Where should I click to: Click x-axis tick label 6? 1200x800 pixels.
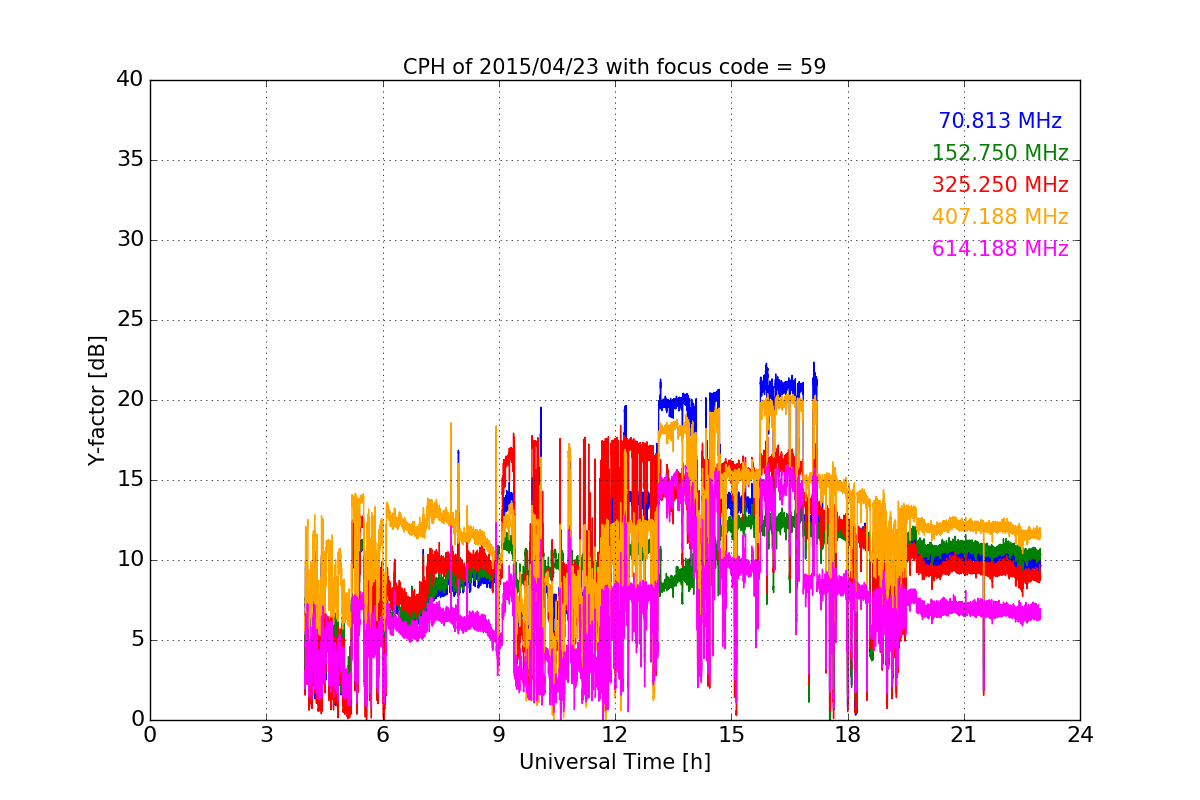[x=382, y=735]
